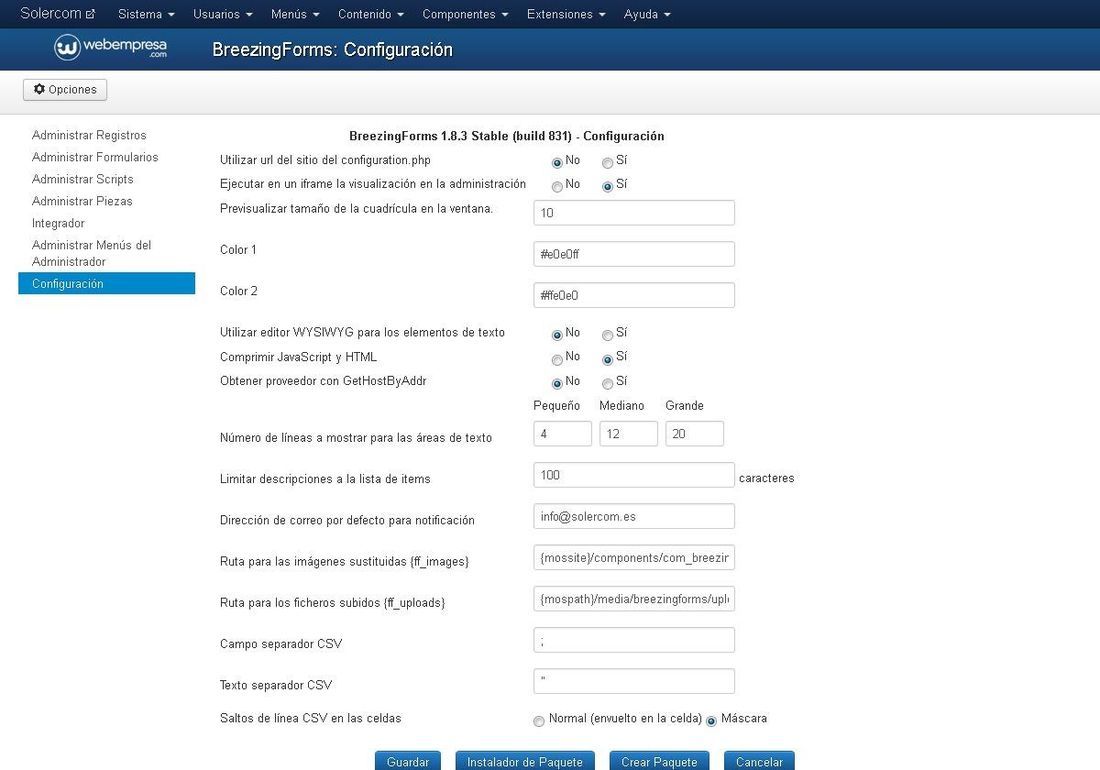Select Sí for editor WYSIWYG
The height and width of the screenshot is (770, 1100).
pos(608,335)
